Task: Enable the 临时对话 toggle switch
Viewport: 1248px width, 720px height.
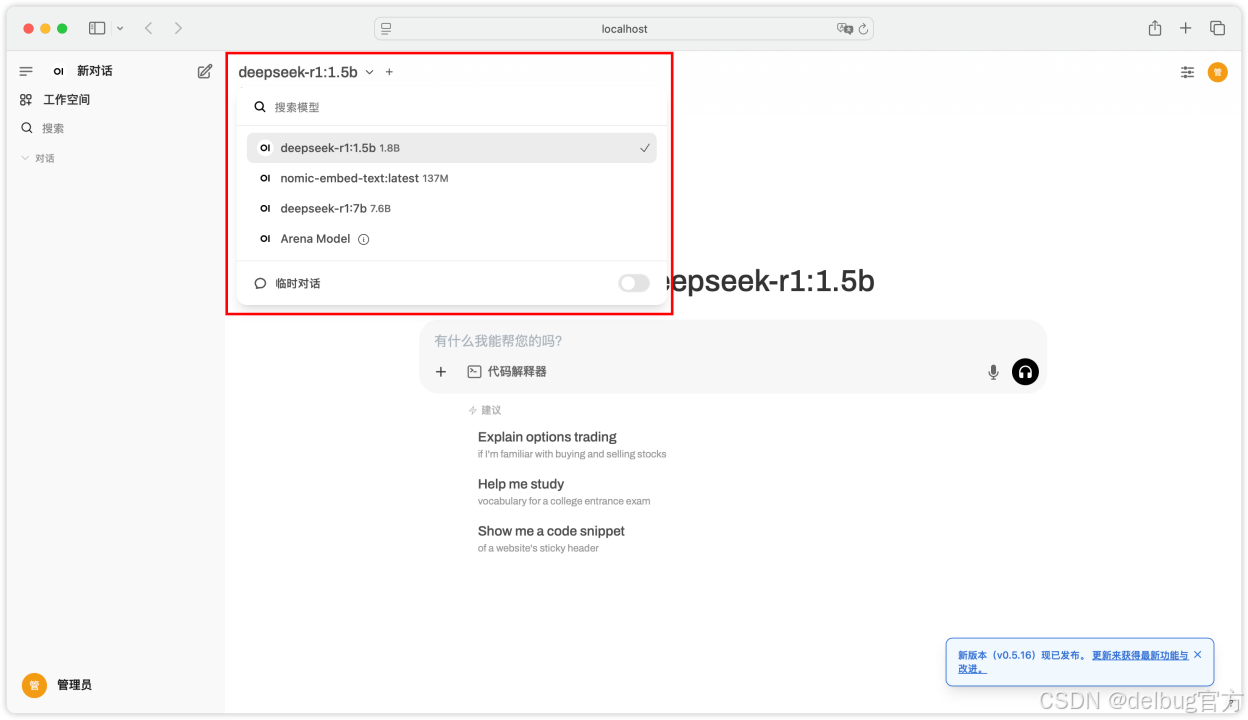Action: [x=634, y=283]
